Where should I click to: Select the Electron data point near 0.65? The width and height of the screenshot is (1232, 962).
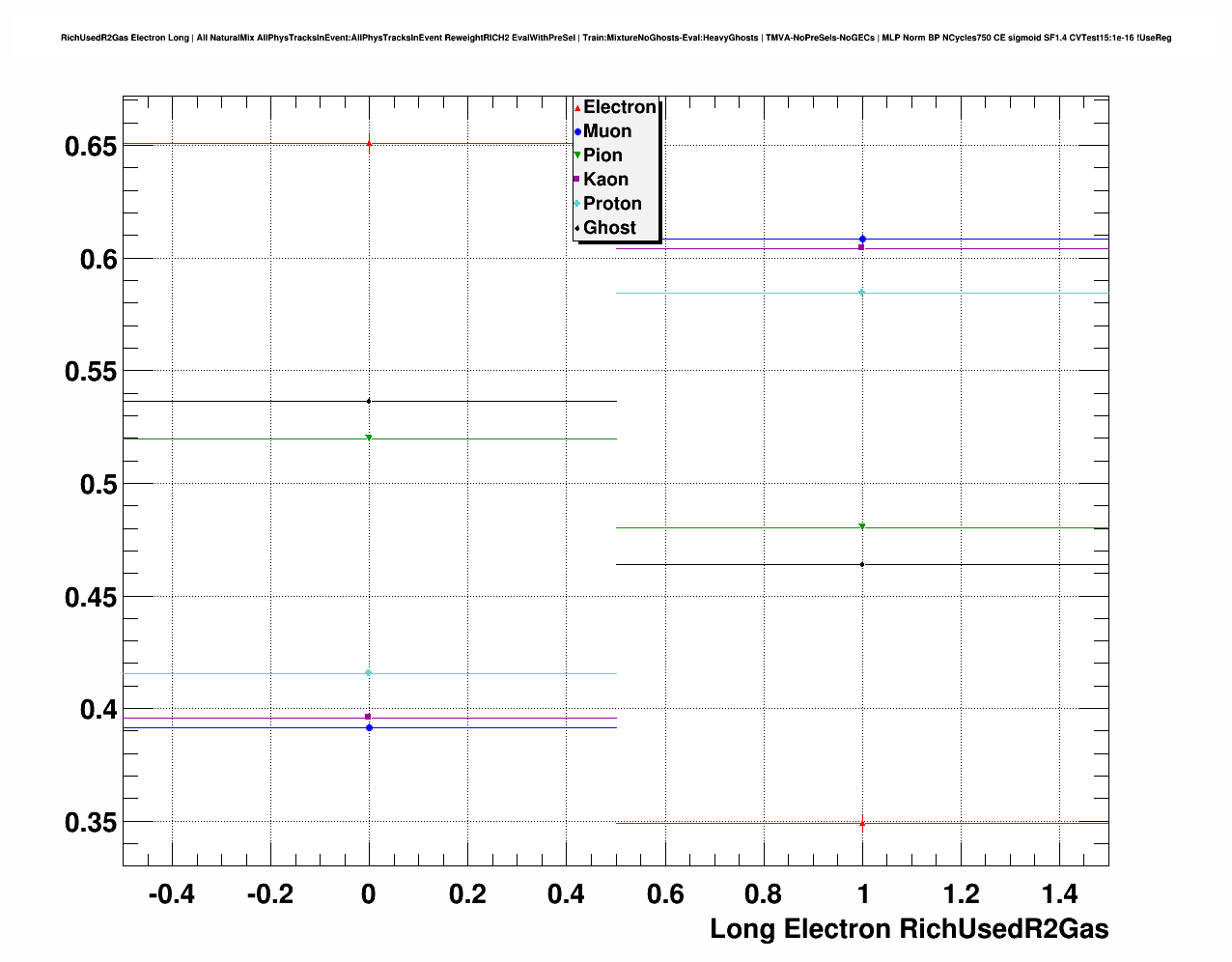[369, 144]
